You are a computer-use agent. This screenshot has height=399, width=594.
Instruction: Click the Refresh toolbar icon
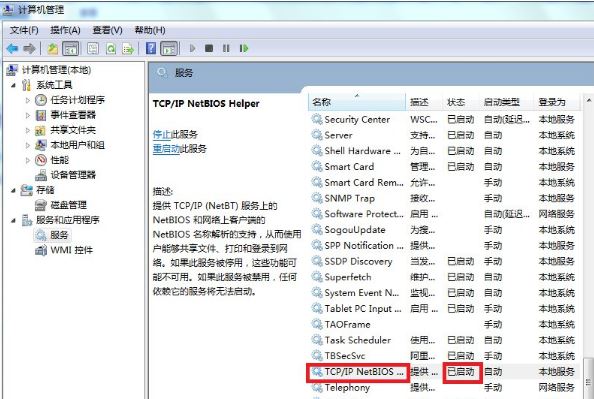point(111,49)
